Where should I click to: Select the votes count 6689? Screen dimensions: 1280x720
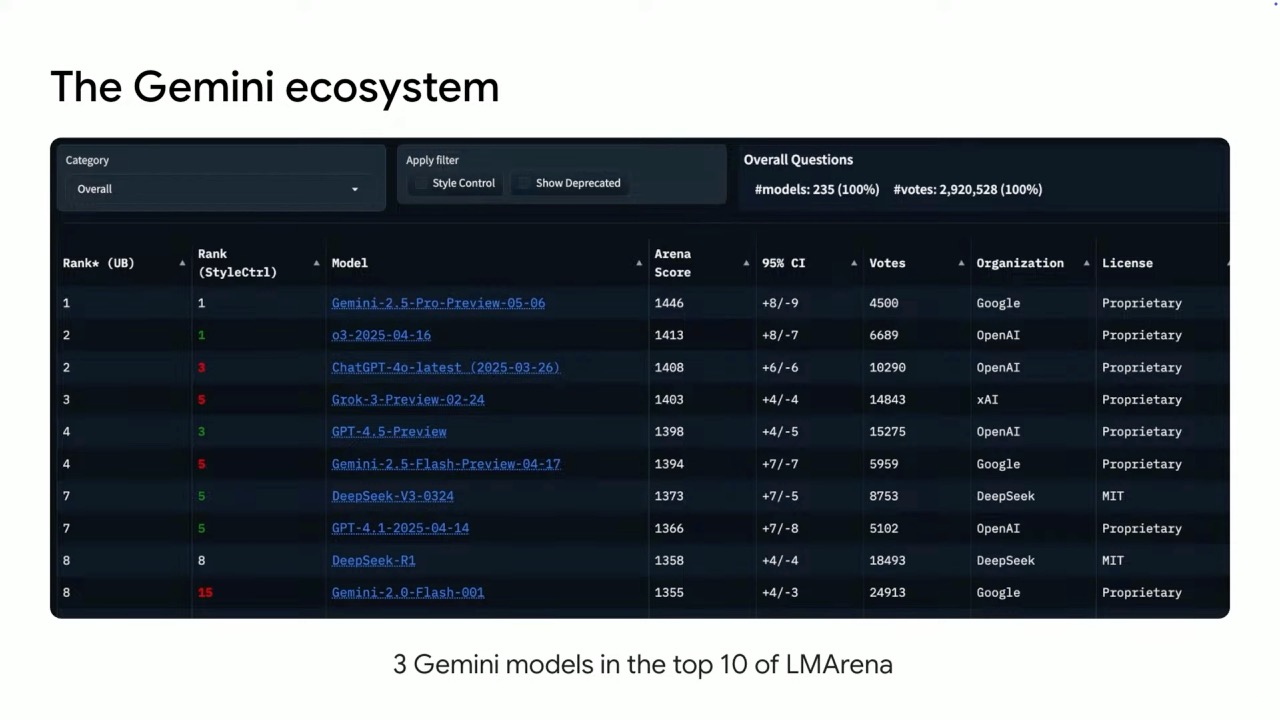(x=884, y=335)
